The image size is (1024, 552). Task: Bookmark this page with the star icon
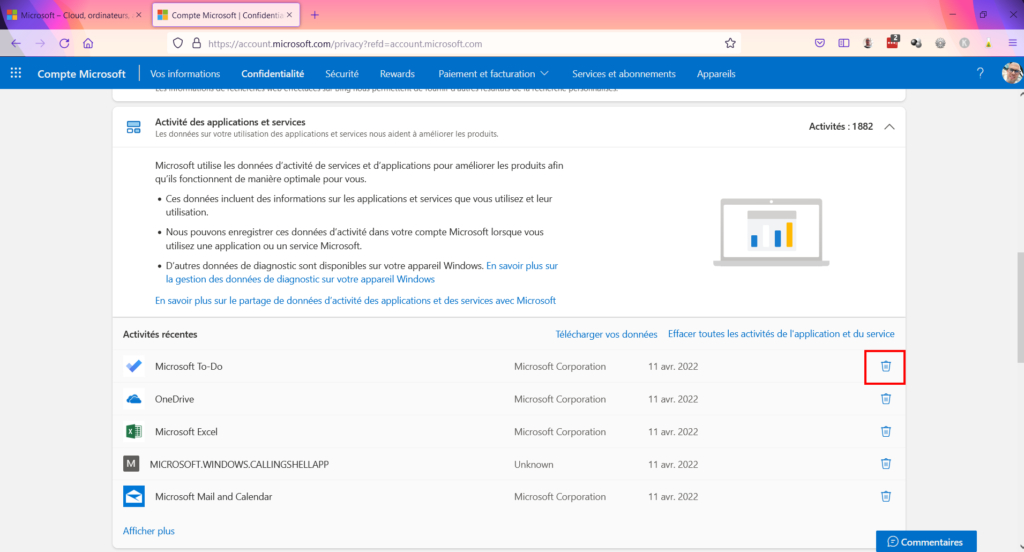point(730,44)
